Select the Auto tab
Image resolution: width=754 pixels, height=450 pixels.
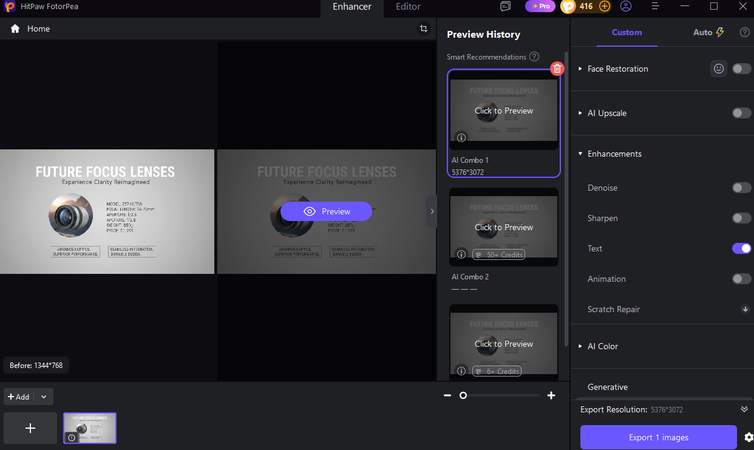(708, 32)
